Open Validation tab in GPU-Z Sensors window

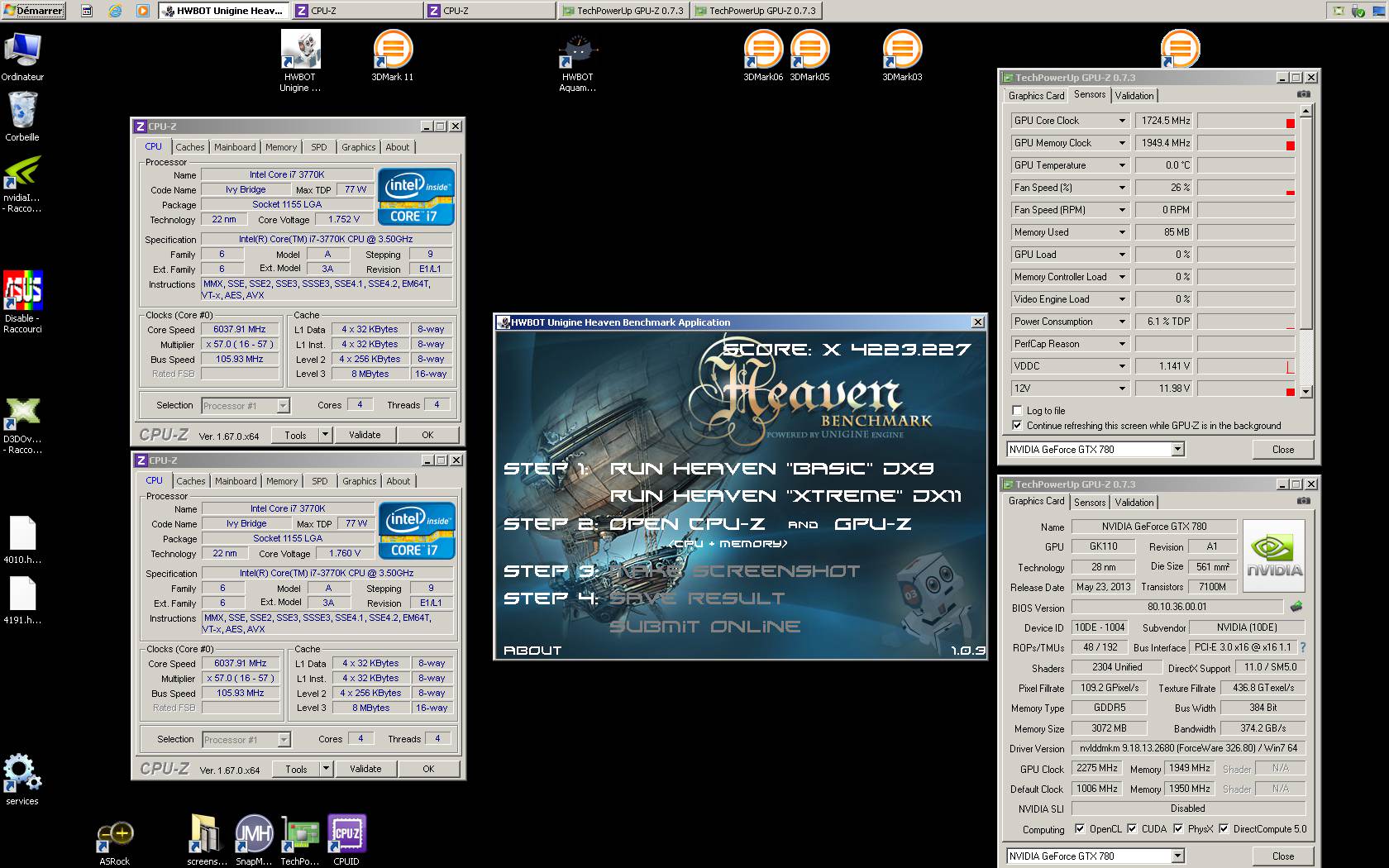tap(1134, 96)
